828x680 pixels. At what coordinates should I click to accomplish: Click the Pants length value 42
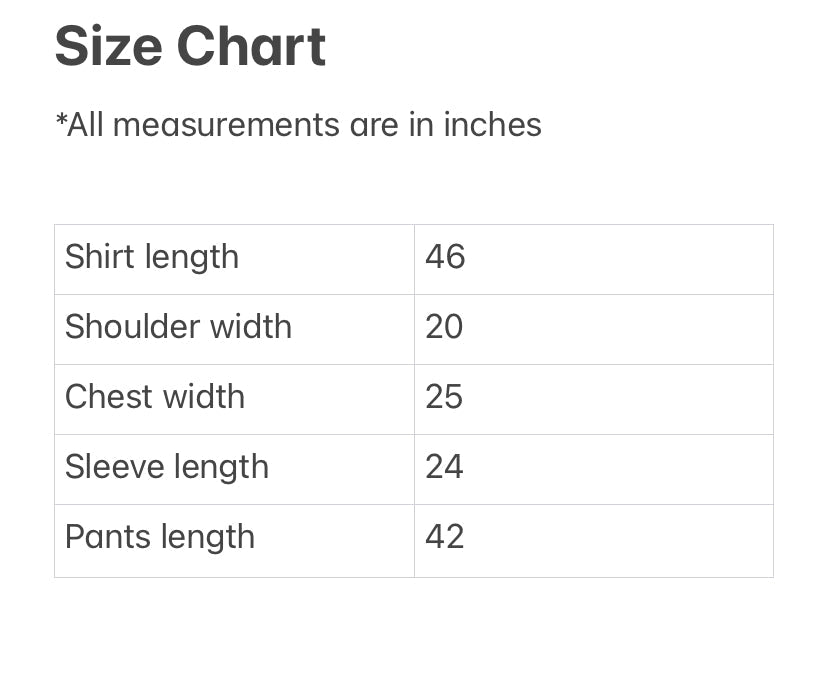pos(445,537)
